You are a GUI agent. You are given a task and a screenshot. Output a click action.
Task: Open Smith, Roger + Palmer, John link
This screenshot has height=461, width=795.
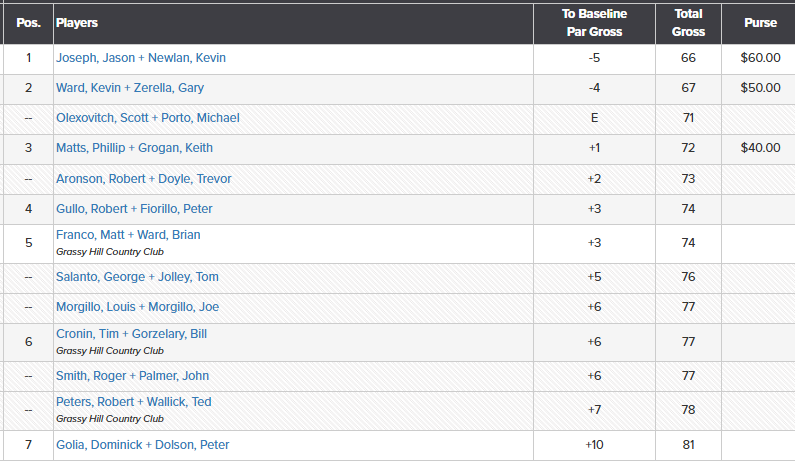(x=132, y=376)
